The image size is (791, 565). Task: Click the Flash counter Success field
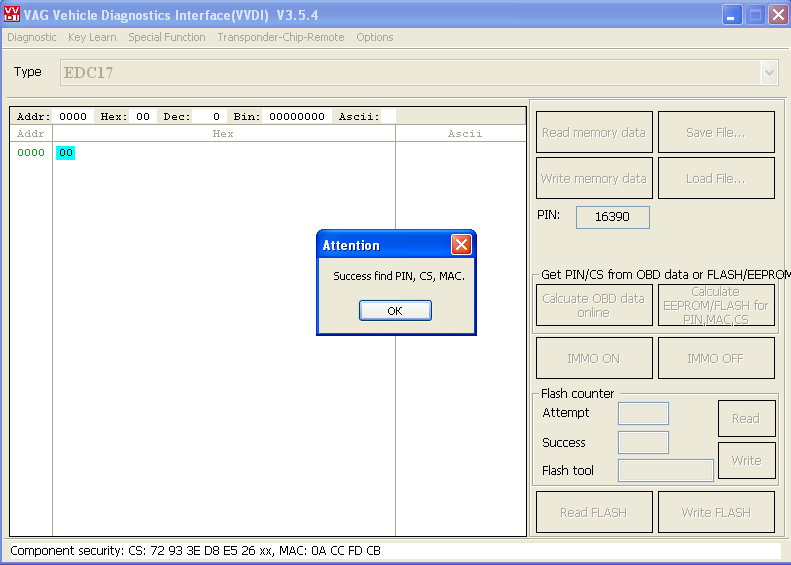643,442
